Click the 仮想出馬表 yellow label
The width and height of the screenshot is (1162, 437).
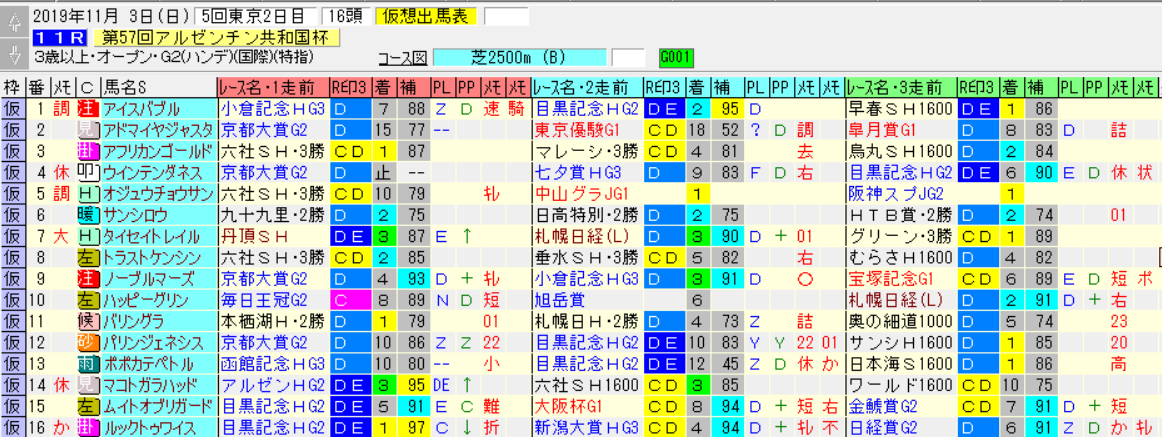tap(425, 16)
